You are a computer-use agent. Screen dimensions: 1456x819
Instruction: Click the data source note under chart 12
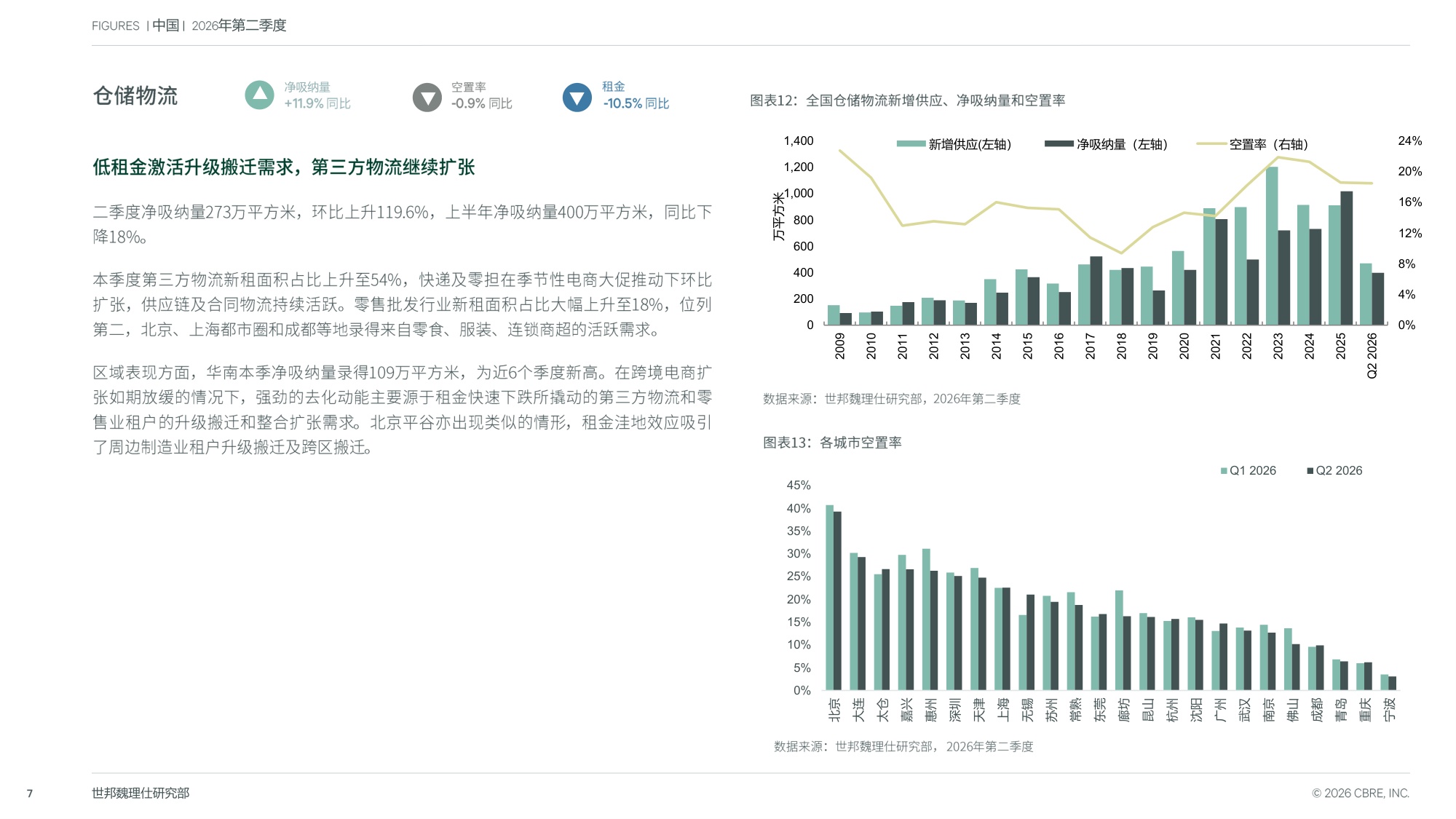click(892, 399)
